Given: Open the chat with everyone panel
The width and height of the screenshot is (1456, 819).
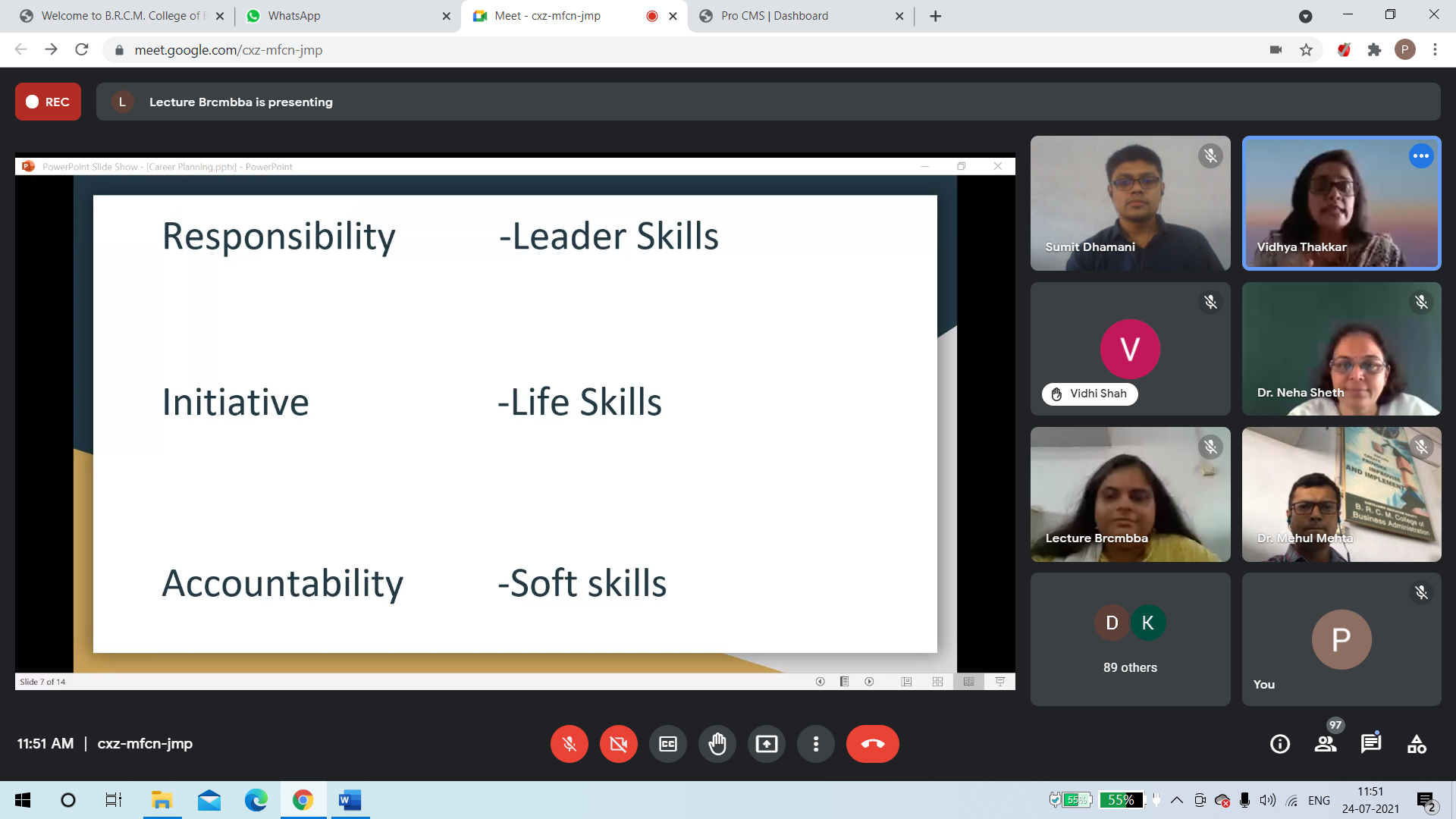Looking at the screenshot, I should pyautogui.click(x=1370, y=744).
